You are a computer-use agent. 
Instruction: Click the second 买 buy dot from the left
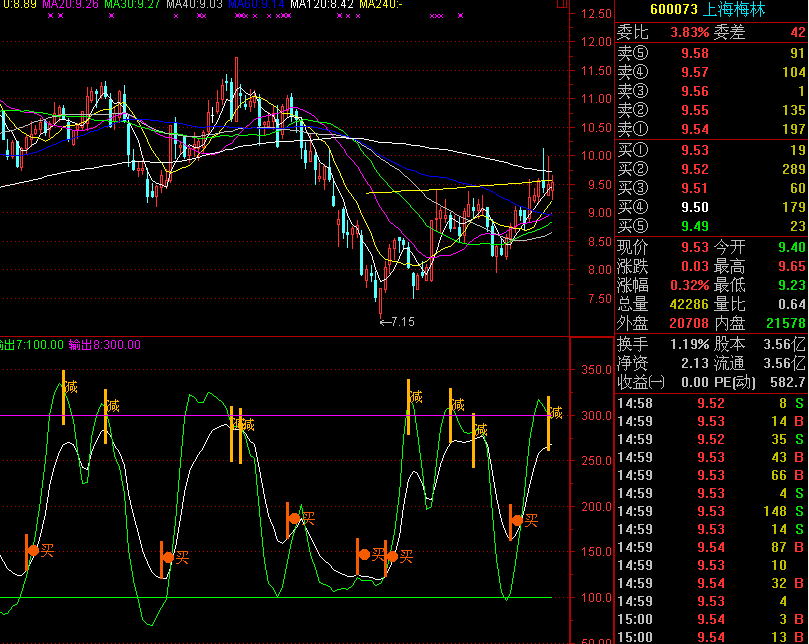point(168,558)
